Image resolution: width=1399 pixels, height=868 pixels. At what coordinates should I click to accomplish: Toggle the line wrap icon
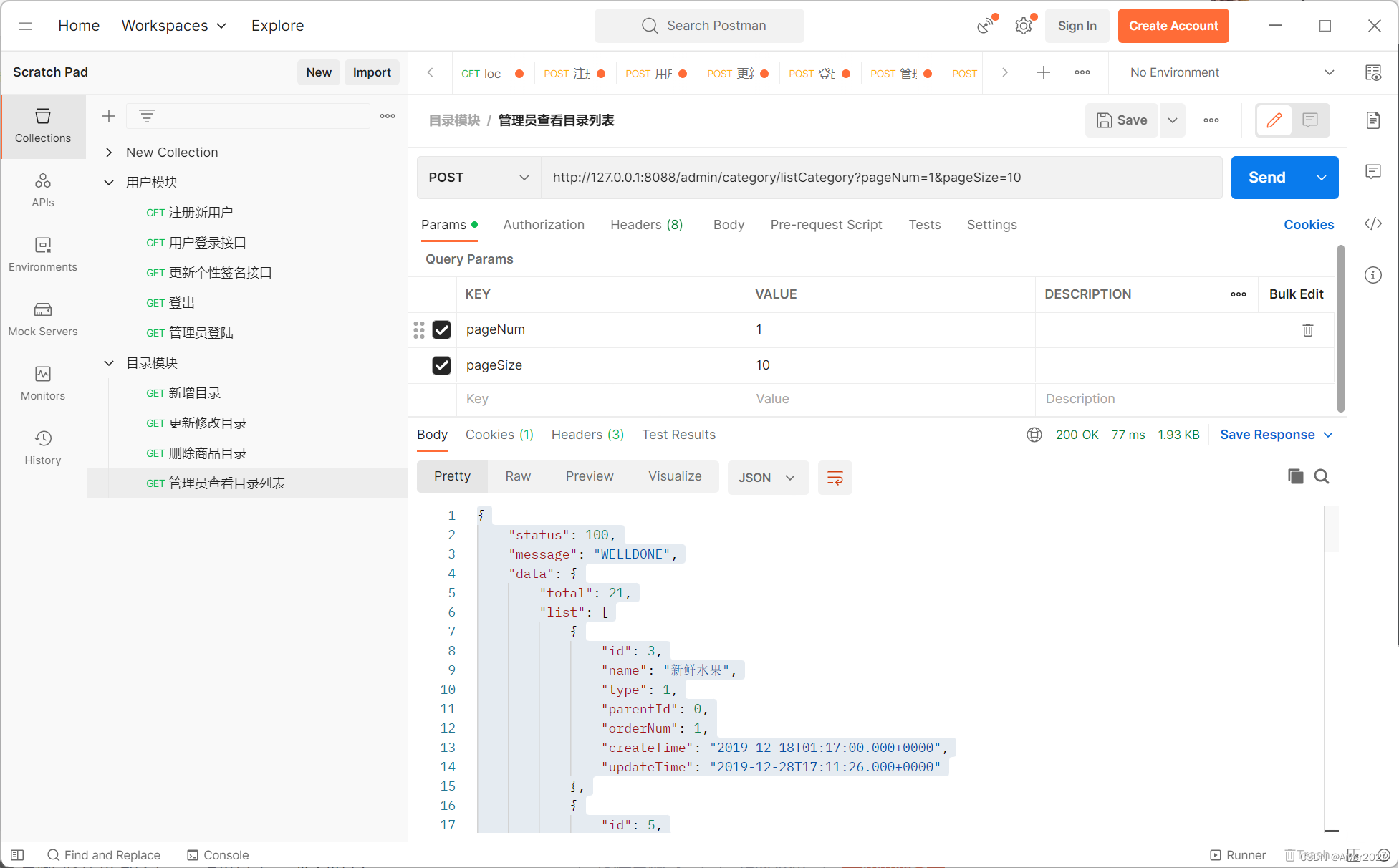pos(835,478)
